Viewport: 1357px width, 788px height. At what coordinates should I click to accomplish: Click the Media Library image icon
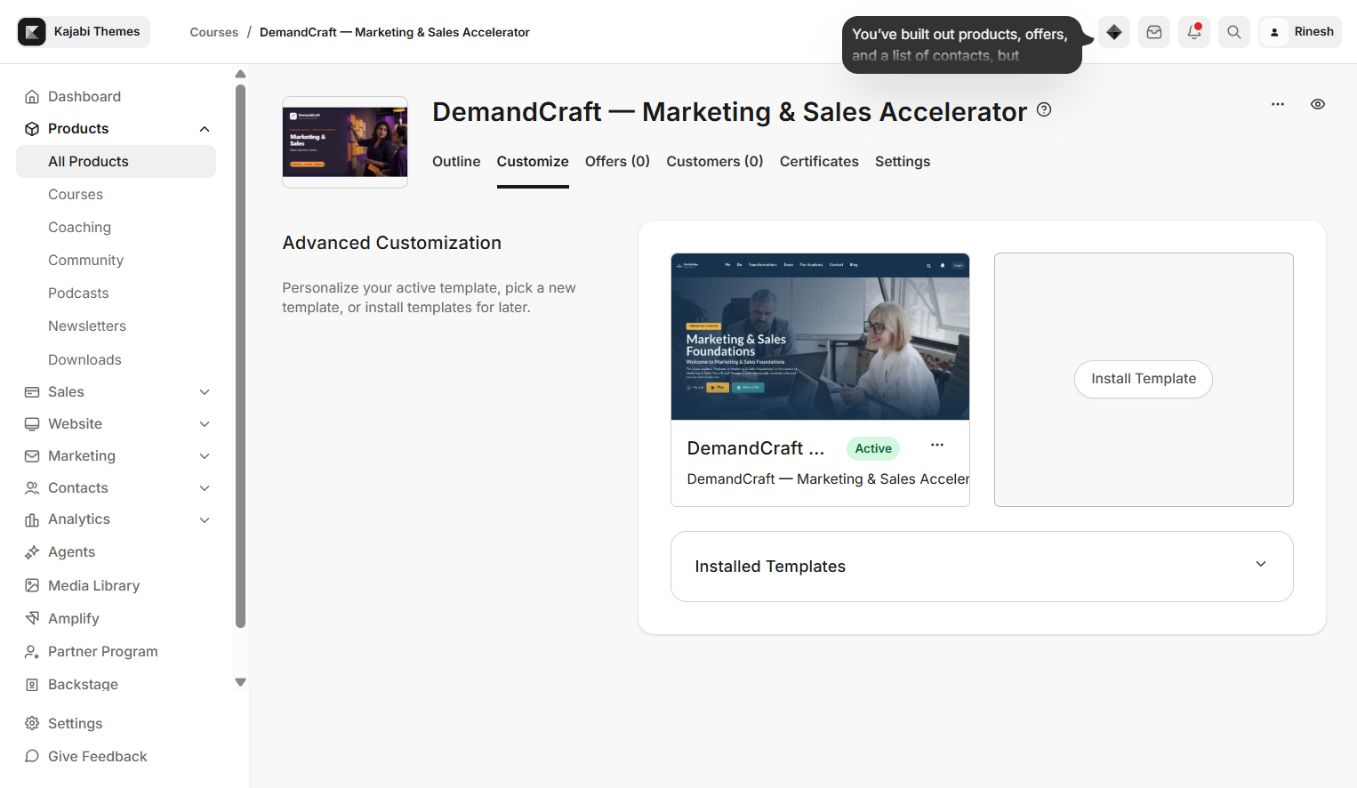pos(32,586)
